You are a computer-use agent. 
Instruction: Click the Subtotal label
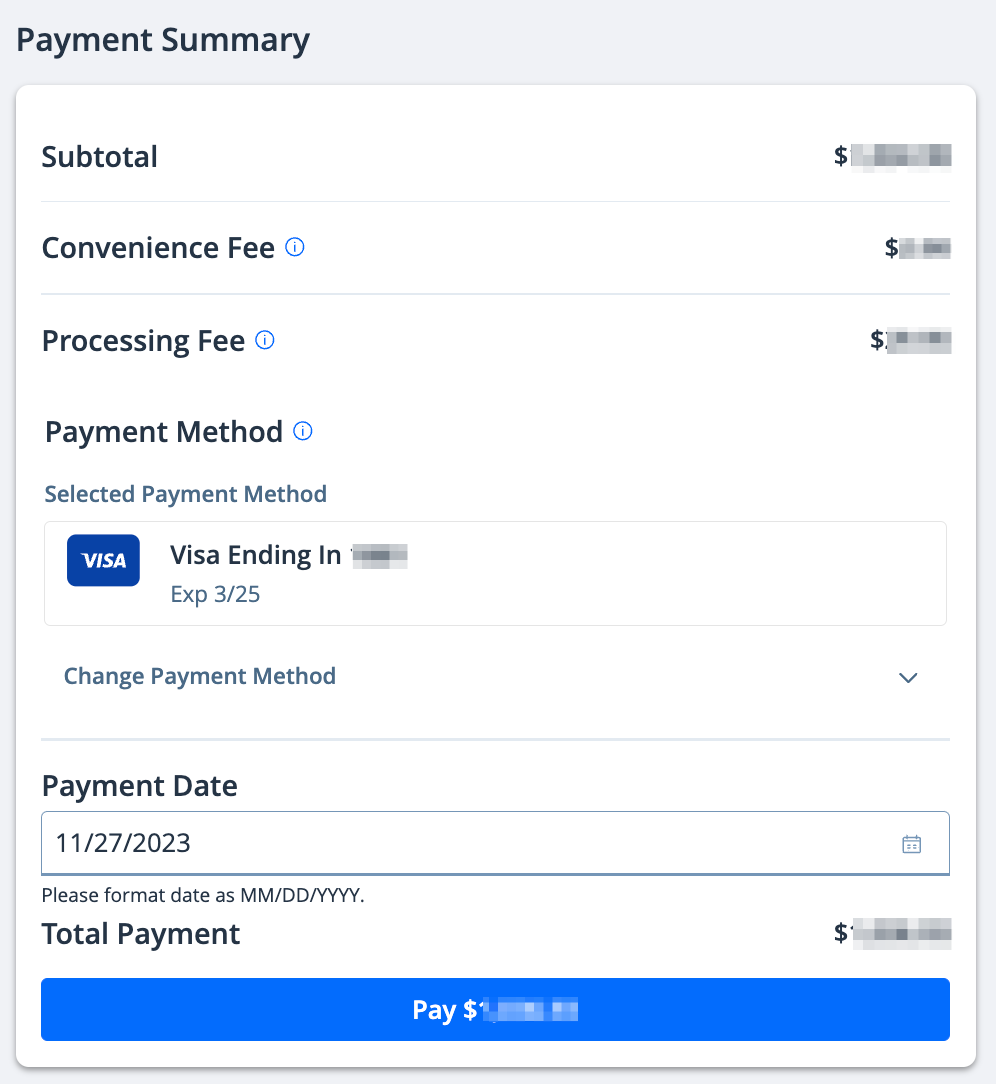point(100,157)
